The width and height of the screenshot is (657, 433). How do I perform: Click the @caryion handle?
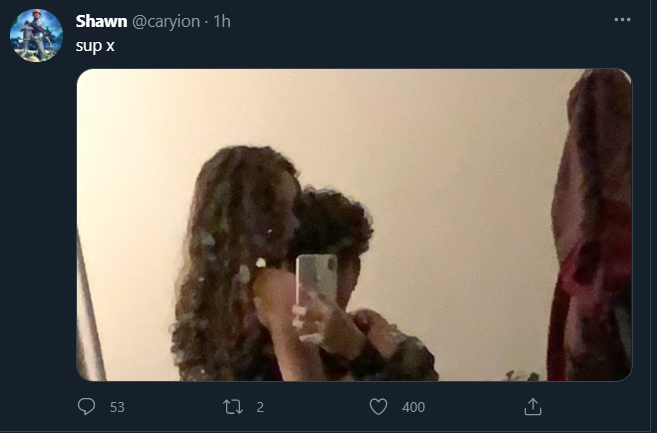166,22
